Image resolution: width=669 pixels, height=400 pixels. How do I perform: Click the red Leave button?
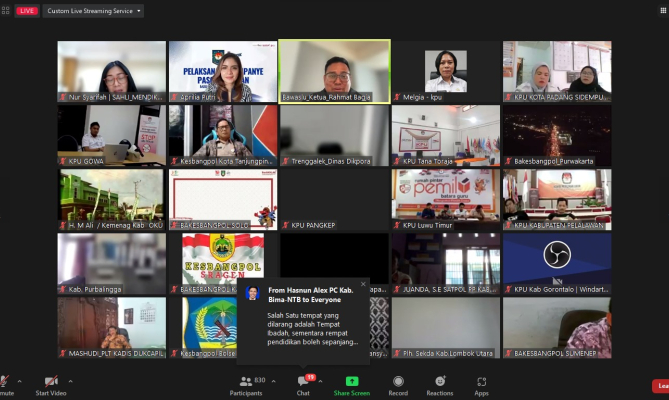point(660,386)
